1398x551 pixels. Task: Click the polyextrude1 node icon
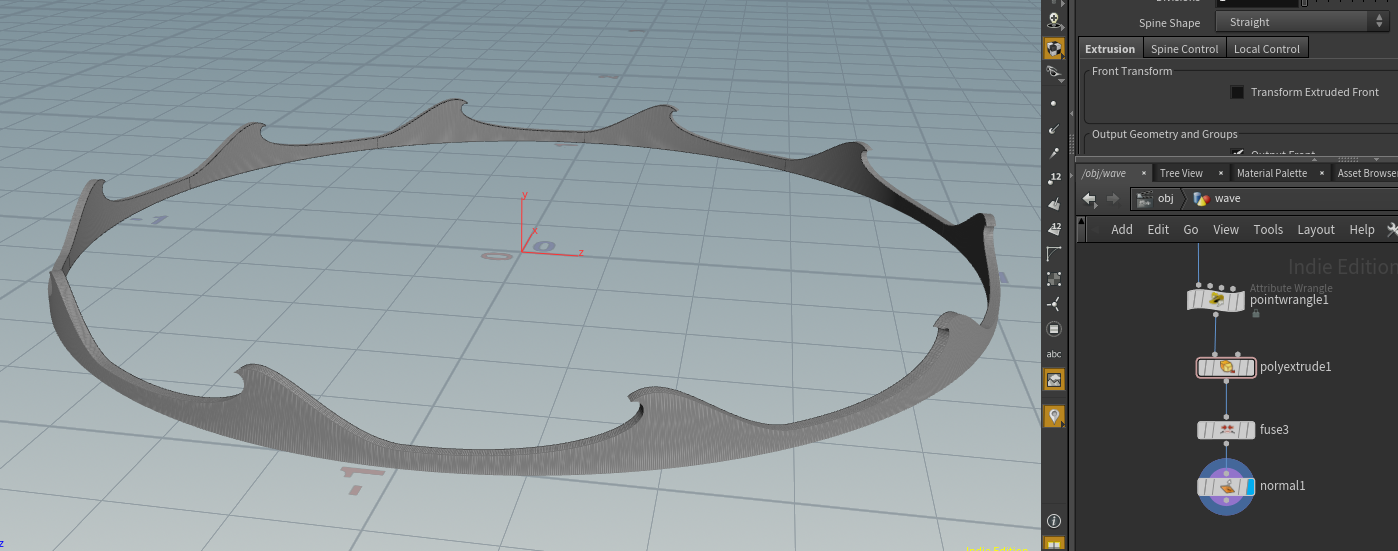(x=1226, y=367)
